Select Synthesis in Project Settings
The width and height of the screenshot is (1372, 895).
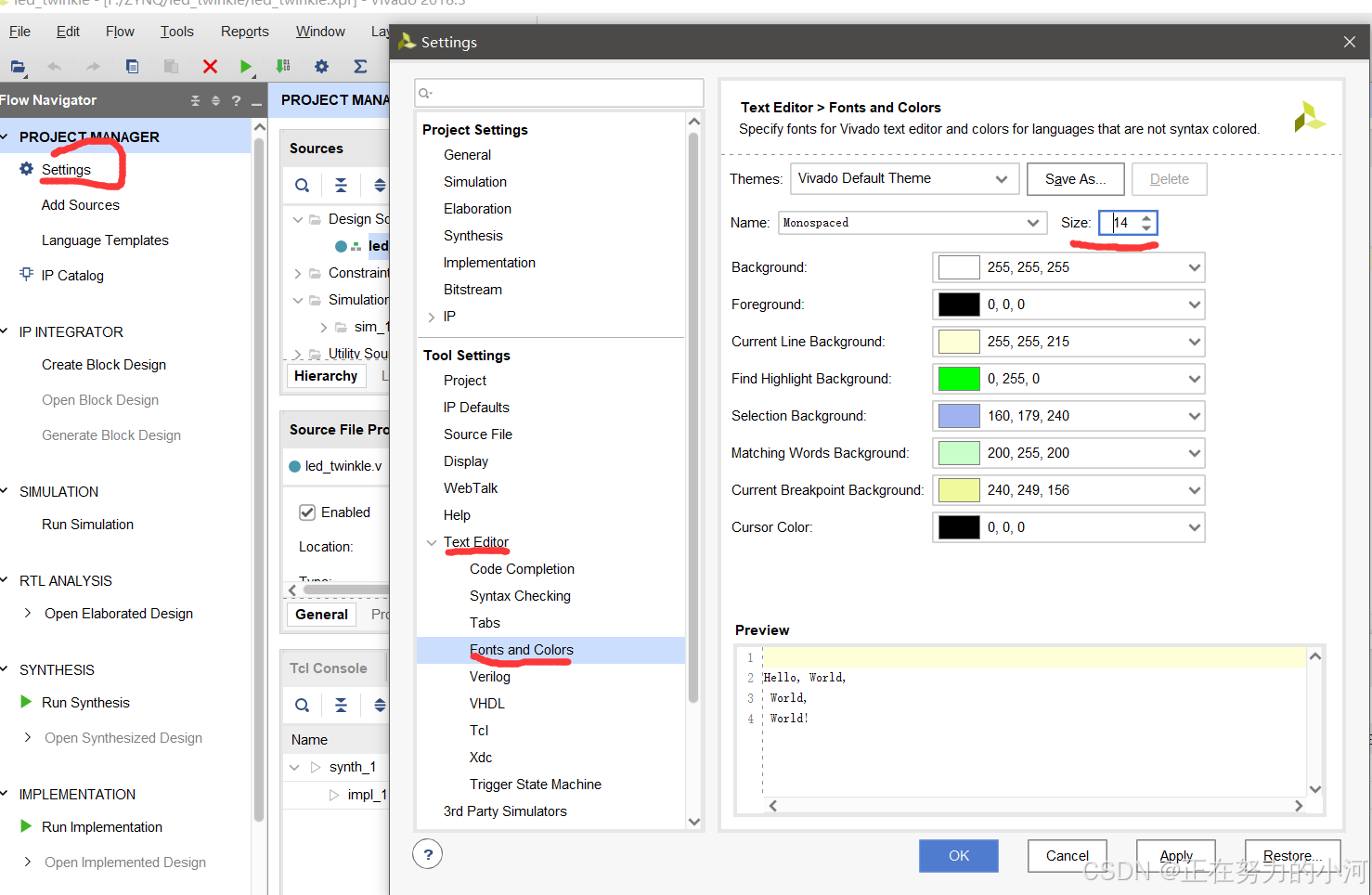point(473,236)
